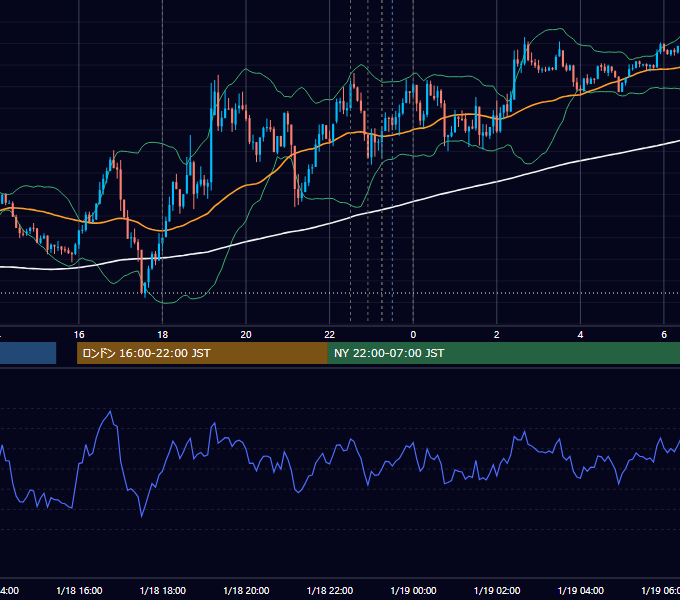The width and height of the screenshot is (680, 600).
Task: Click the 4 hour label on the price chart axis
Action: [x=580, y=335]
